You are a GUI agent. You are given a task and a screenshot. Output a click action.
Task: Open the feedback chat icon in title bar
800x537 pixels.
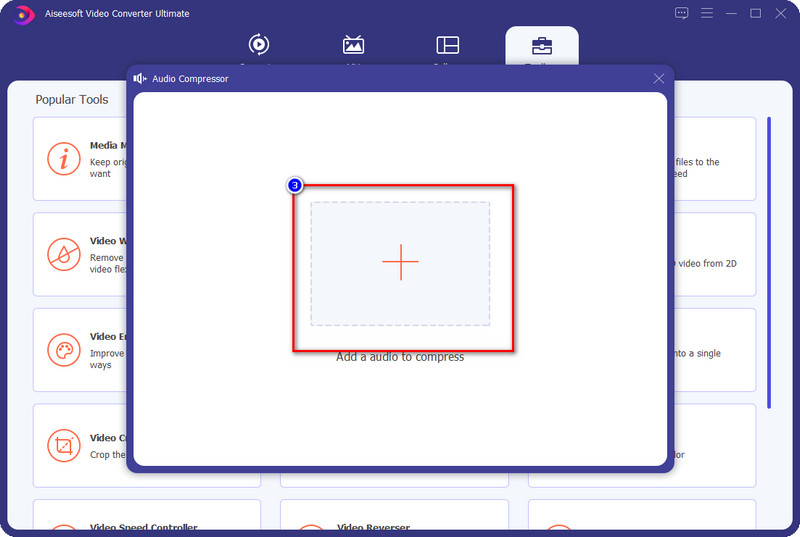pyautogui.click(x=682, y=13)
